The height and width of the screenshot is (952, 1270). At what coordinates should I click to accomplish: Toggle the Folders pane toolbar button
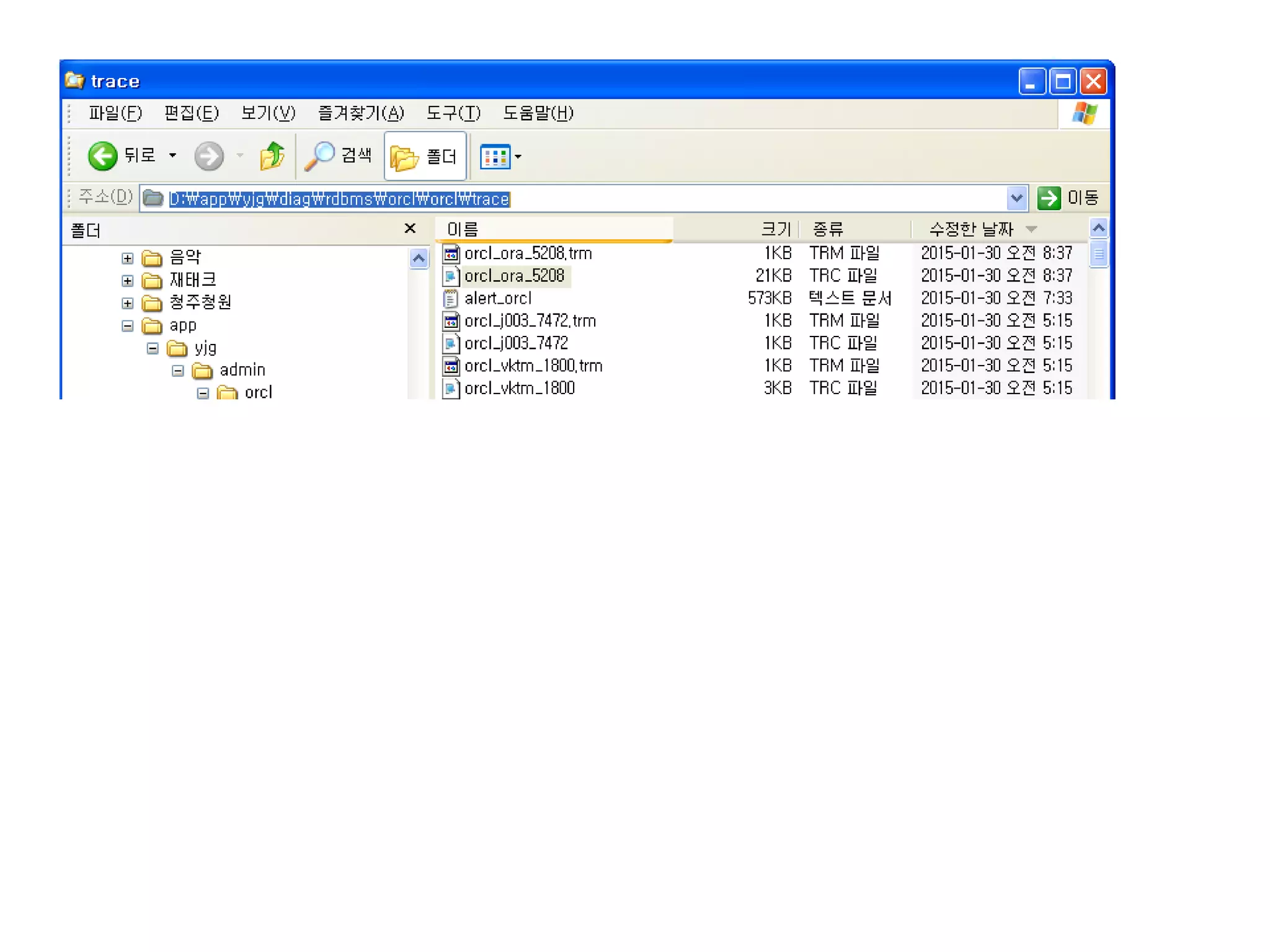click(425, 156)
